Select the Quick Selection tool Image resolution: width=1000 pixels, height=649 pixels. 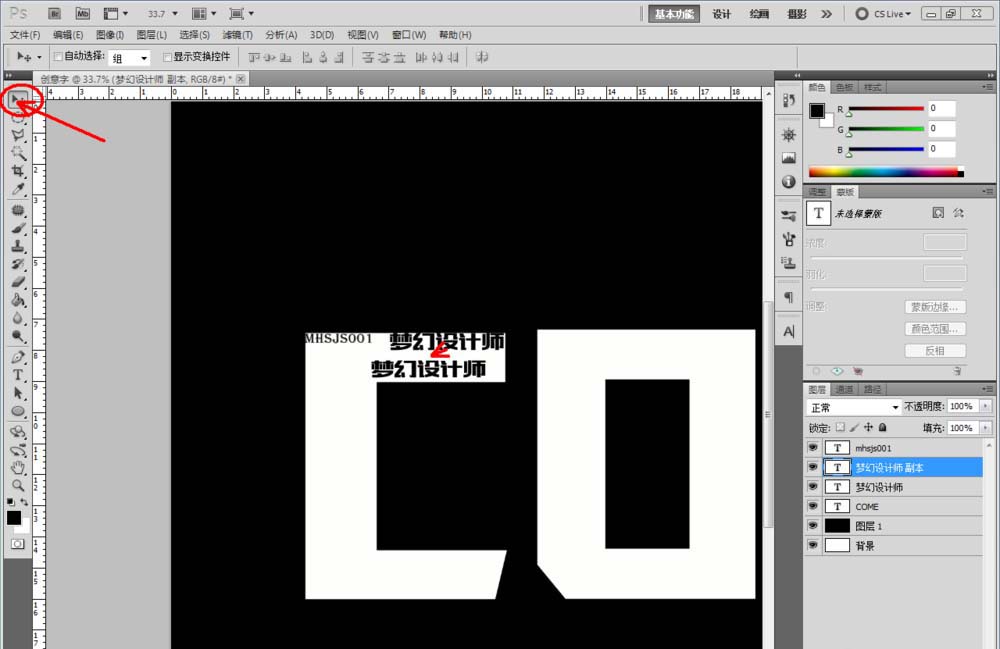[x=18, y=153]
